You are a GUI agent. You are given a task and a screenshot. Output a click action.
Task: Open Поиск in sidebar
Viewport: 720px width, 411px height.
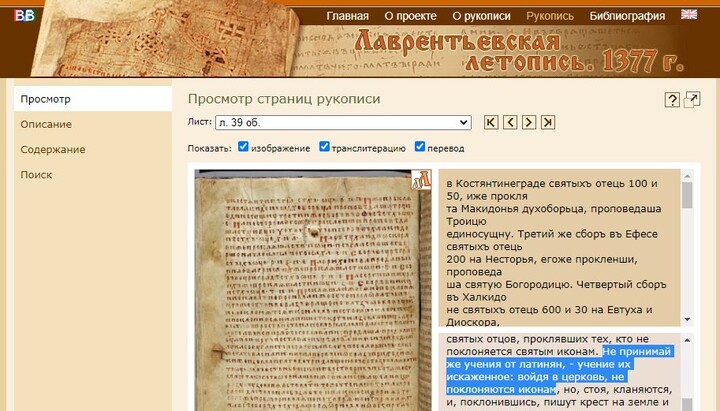[36, 175]
